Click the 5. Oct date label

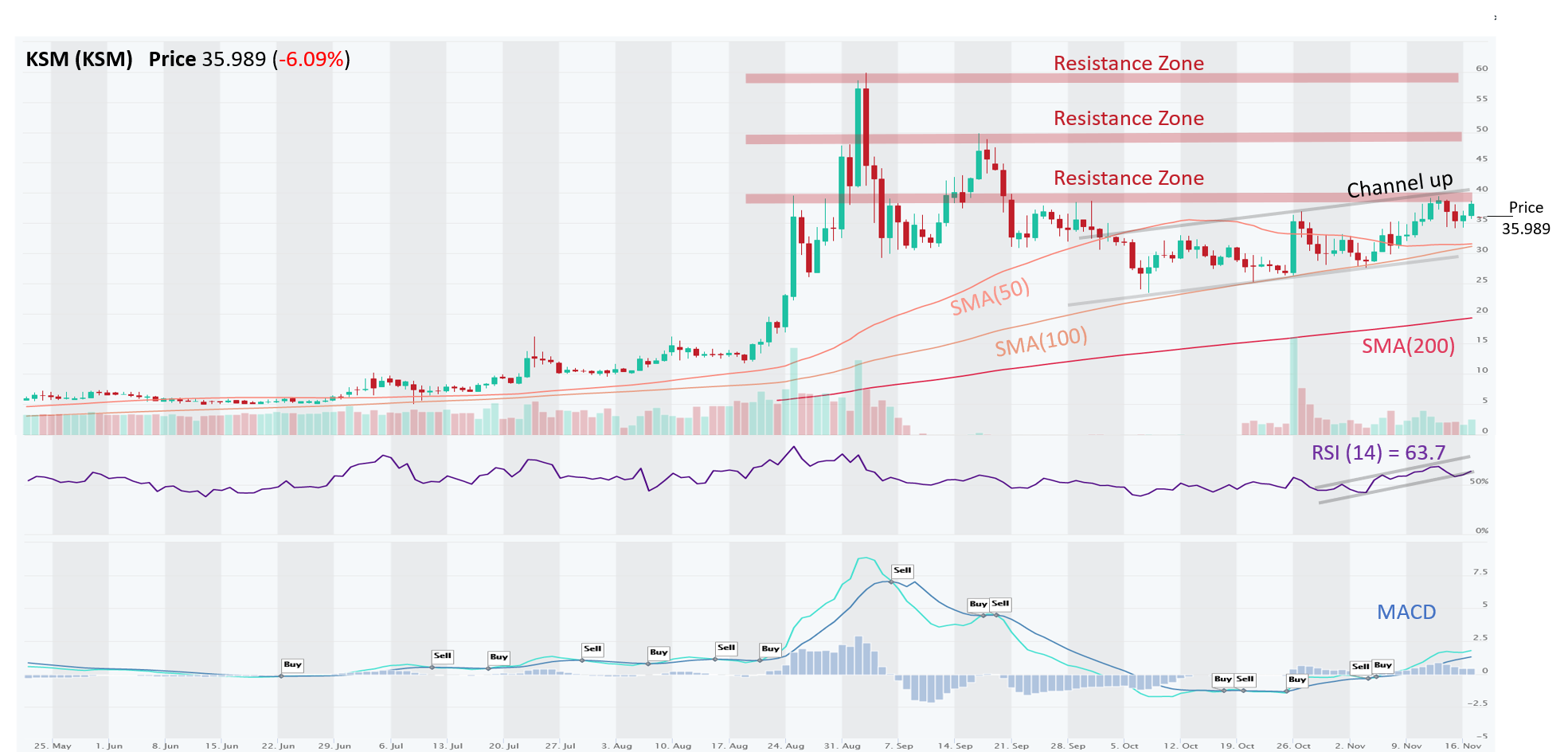pyautogui.click(x=1124, y=746)
